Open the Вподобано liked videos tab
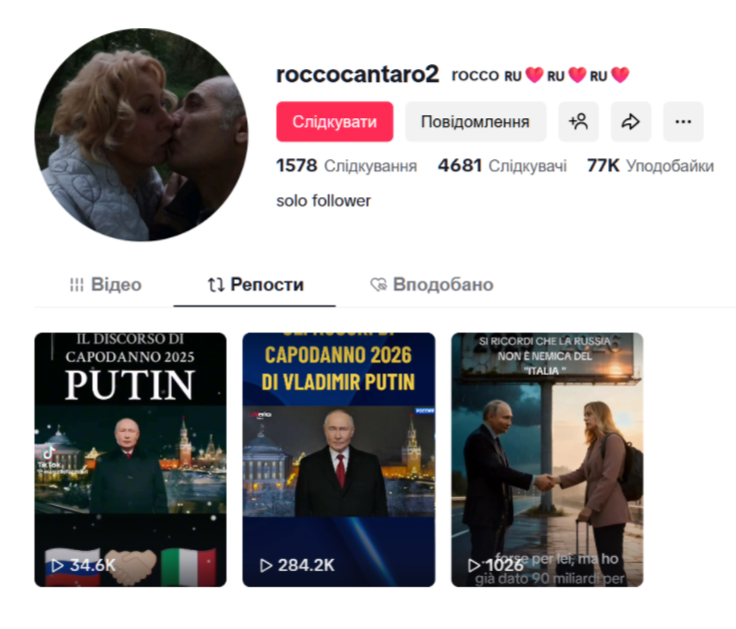This screenshot has height=629, width=736. pos(431,285)
